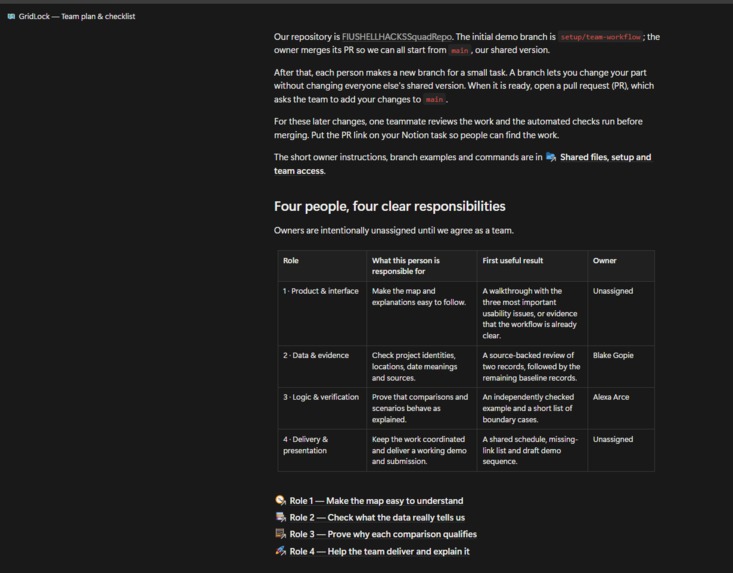Click the GridLock page icon in breadcrumb
Image resolution: width=733 pixels, height=573 pixels.
(11, 16)
